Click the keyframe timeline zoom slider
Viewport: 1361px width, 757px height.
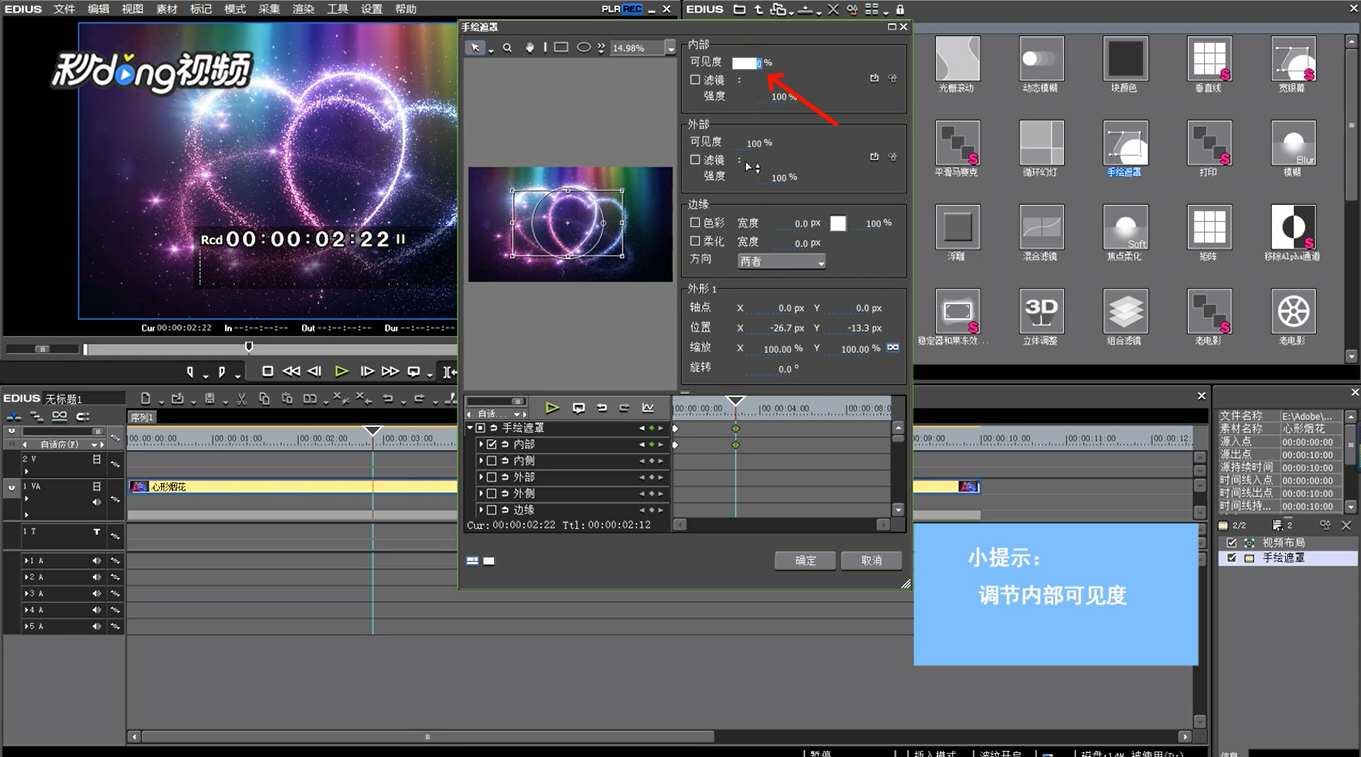(x=496, y=402)
